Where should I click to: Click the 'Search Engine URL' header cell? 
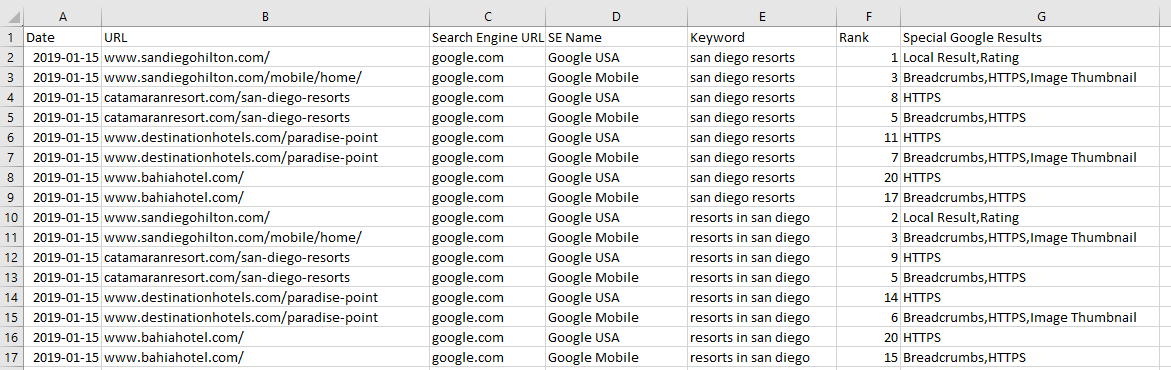488,37
